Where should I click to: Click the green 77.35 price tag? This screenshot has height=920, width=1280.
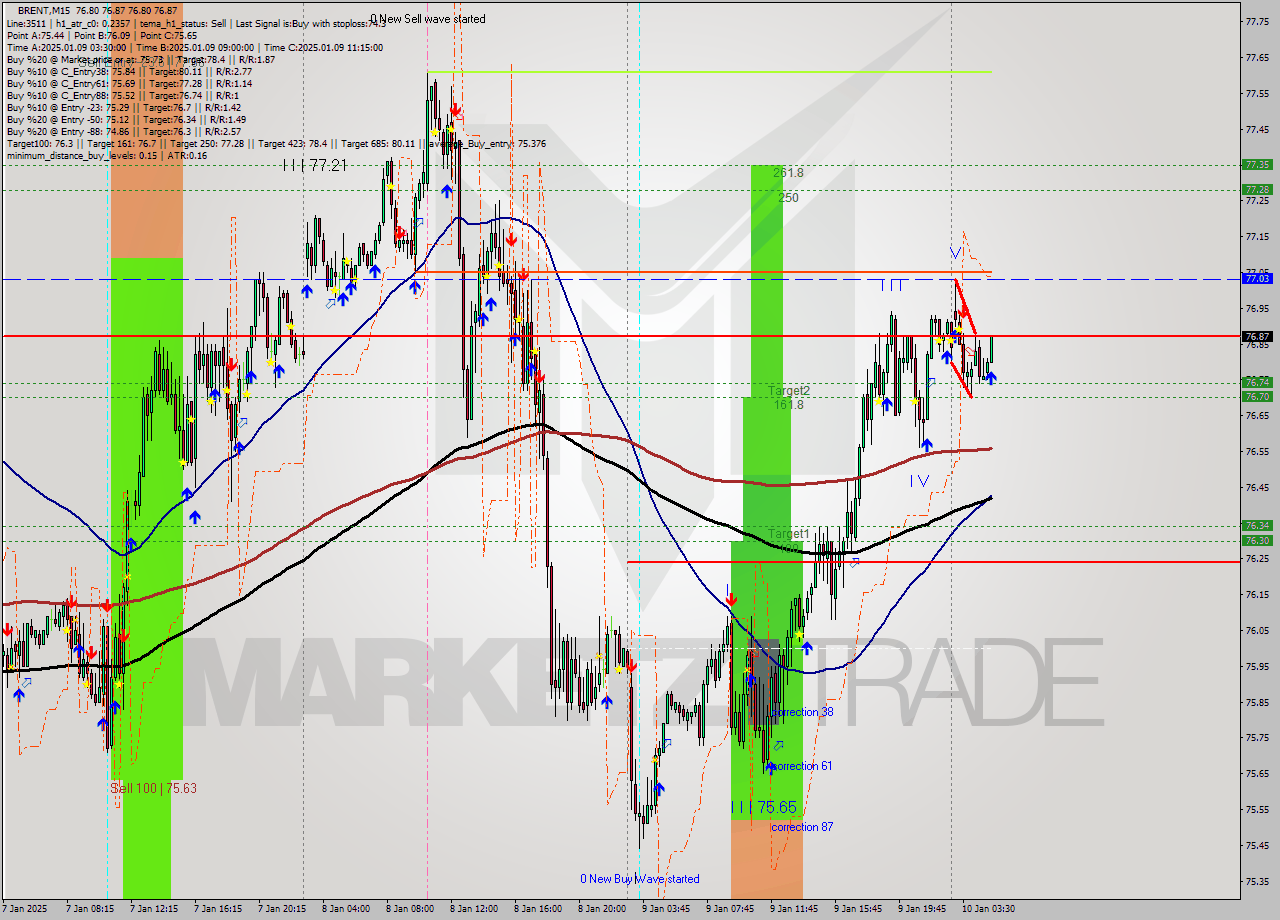click(x=1257, y=165)
